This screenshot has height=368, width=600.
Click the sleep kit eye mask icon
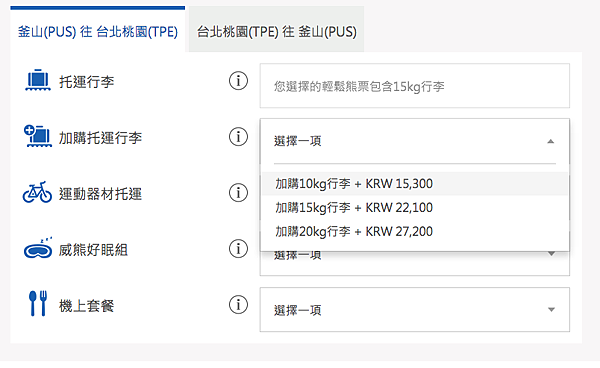pyautogui.click(x=38, y=248)
